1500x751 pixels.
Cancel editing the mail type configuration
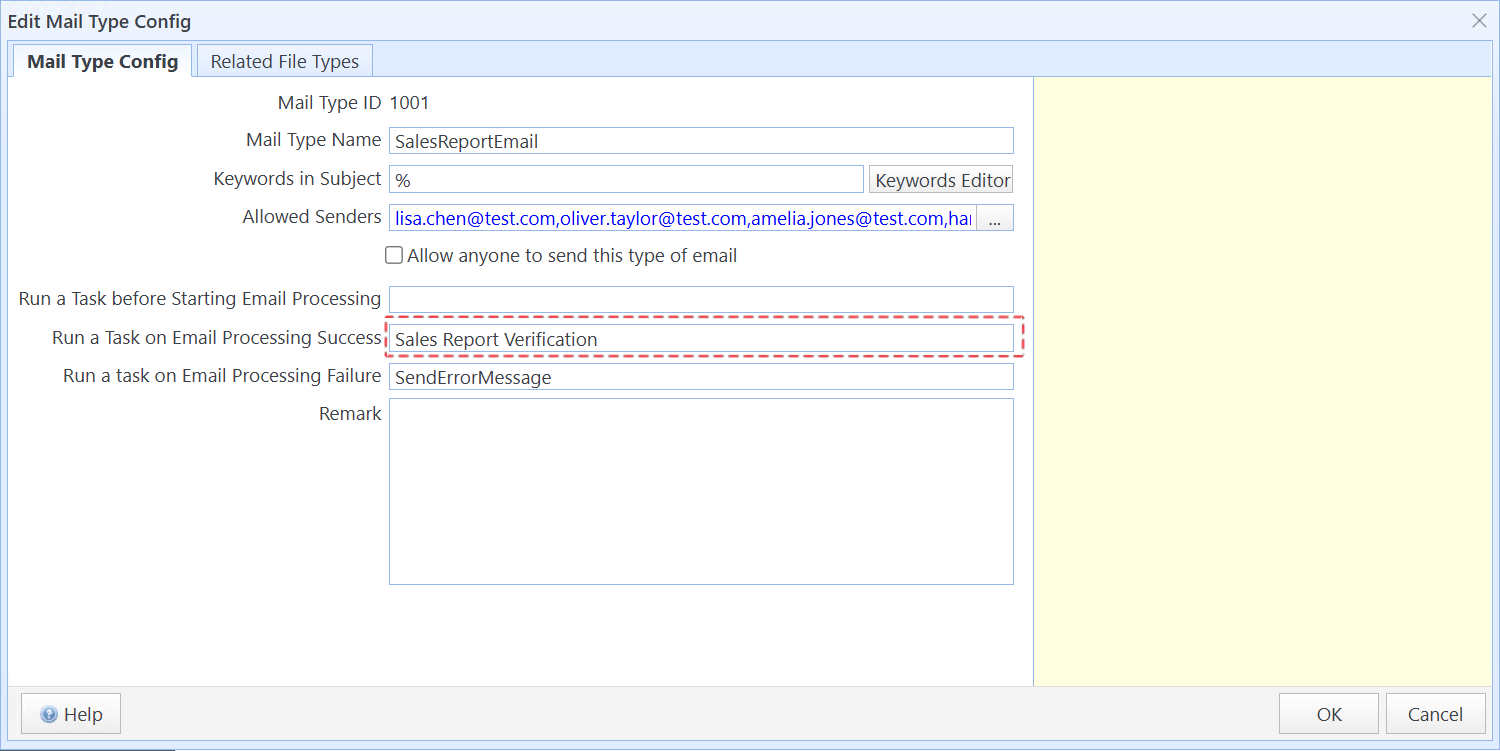pos(1435,713)
